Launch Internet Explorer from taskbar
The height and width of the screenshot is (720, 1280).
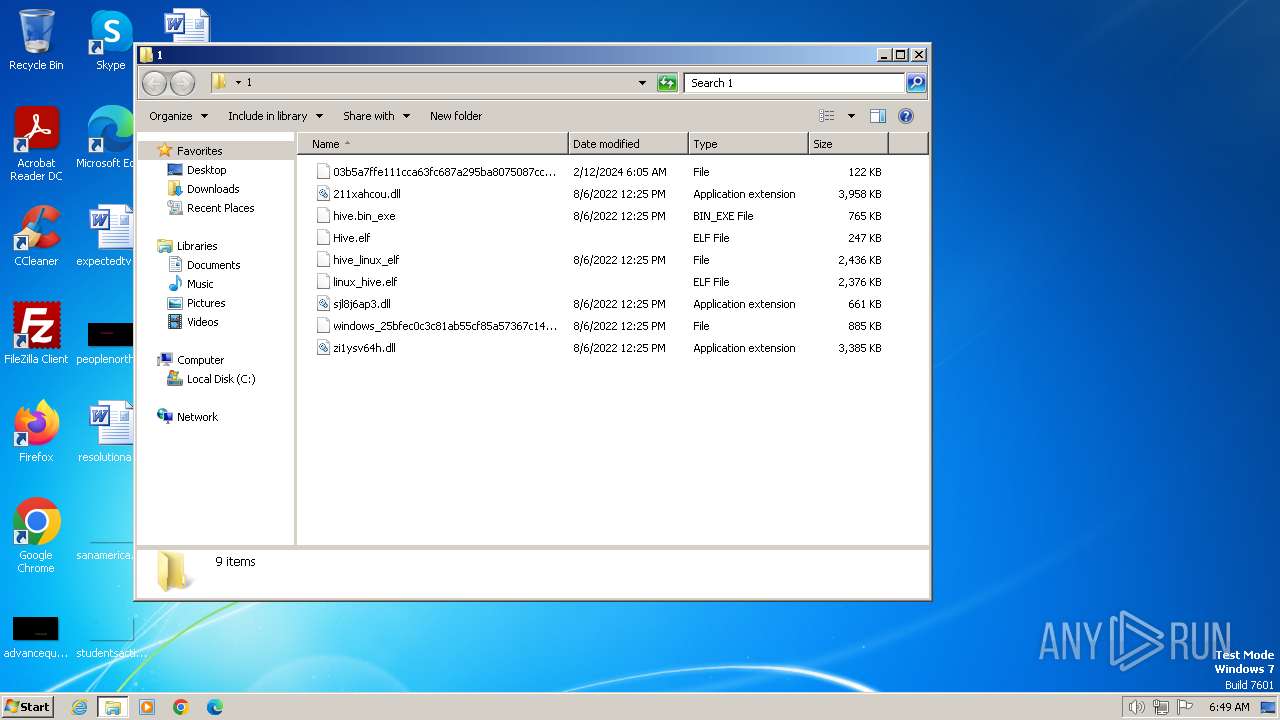pyautogui.click(x=79, y=707)
